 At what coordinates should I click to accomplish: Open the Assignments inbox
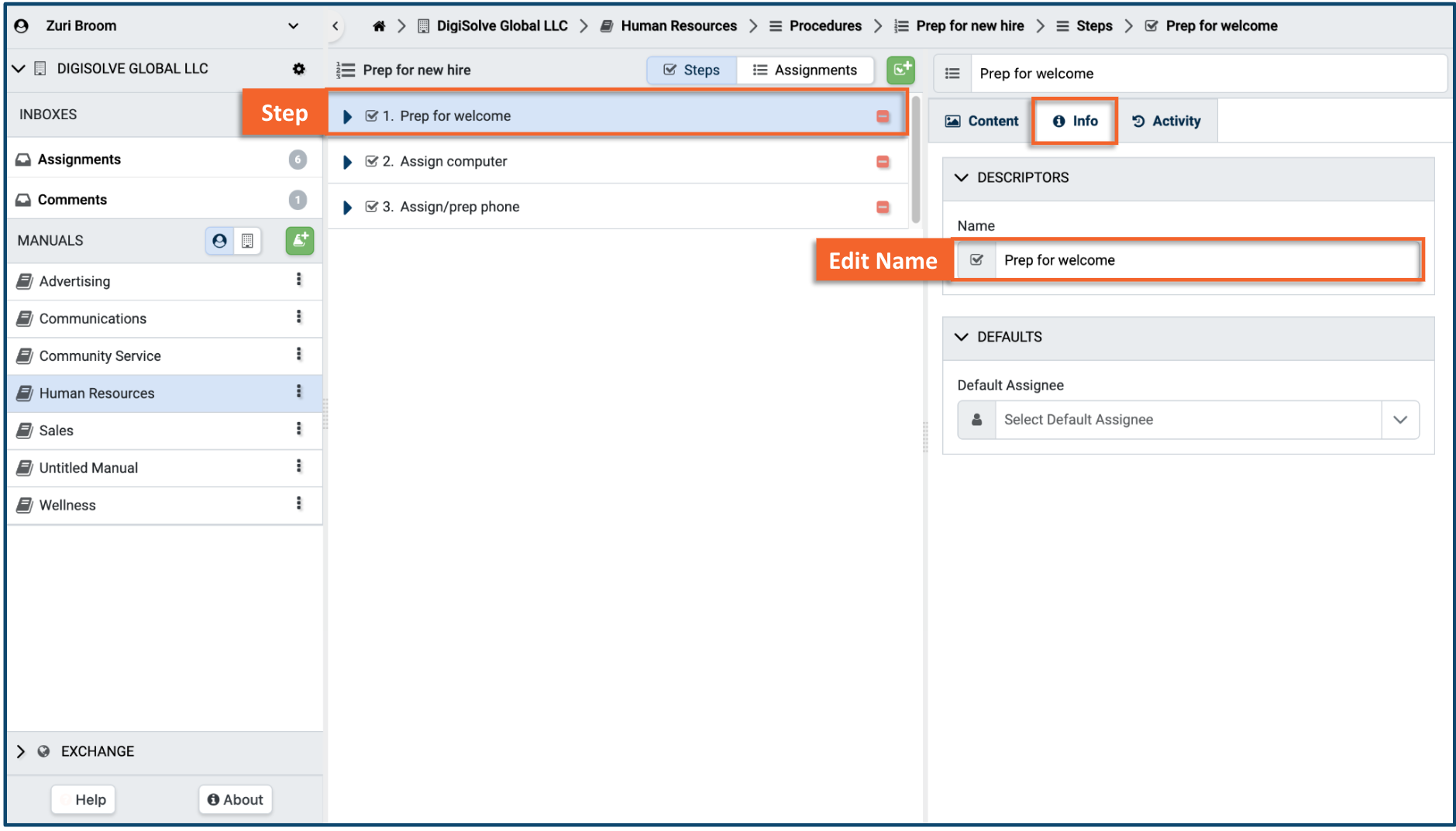(x=164, y=160)
